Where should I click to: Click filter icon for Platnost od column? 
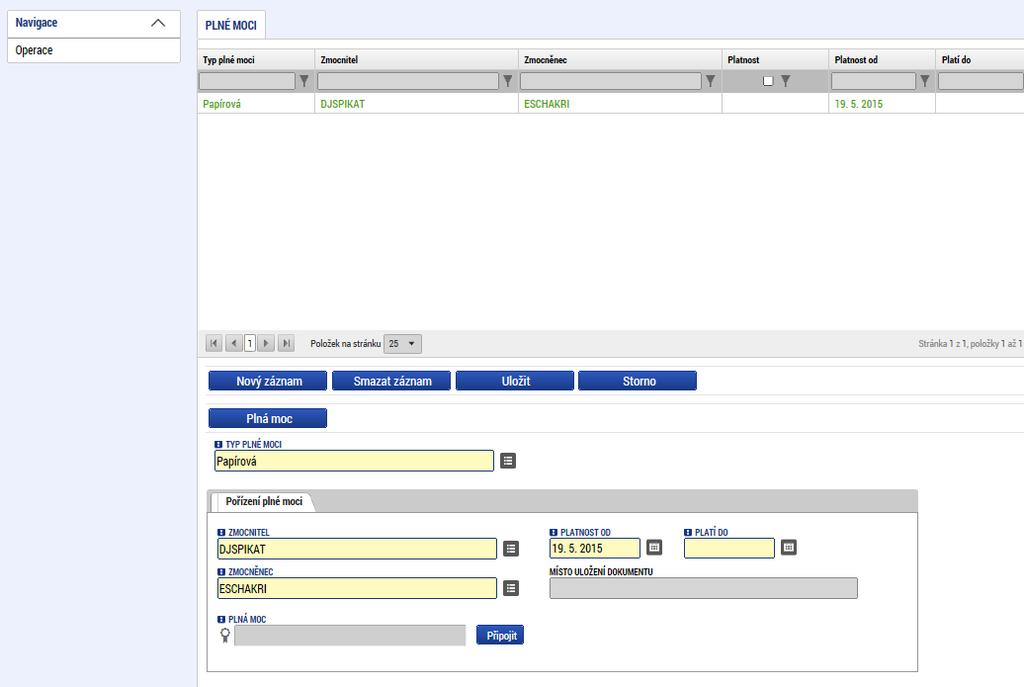coord(925,81)
